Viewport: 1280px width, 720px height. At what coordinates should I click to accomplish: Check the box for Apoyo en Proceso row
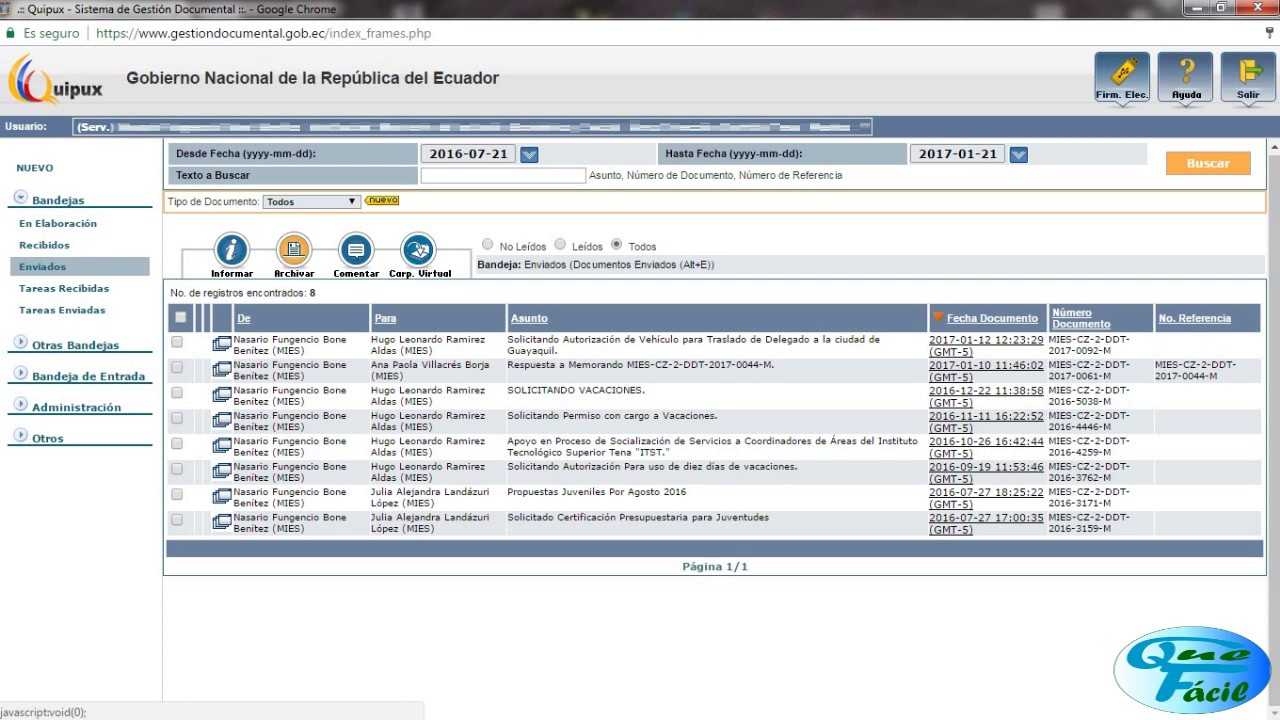177,444
